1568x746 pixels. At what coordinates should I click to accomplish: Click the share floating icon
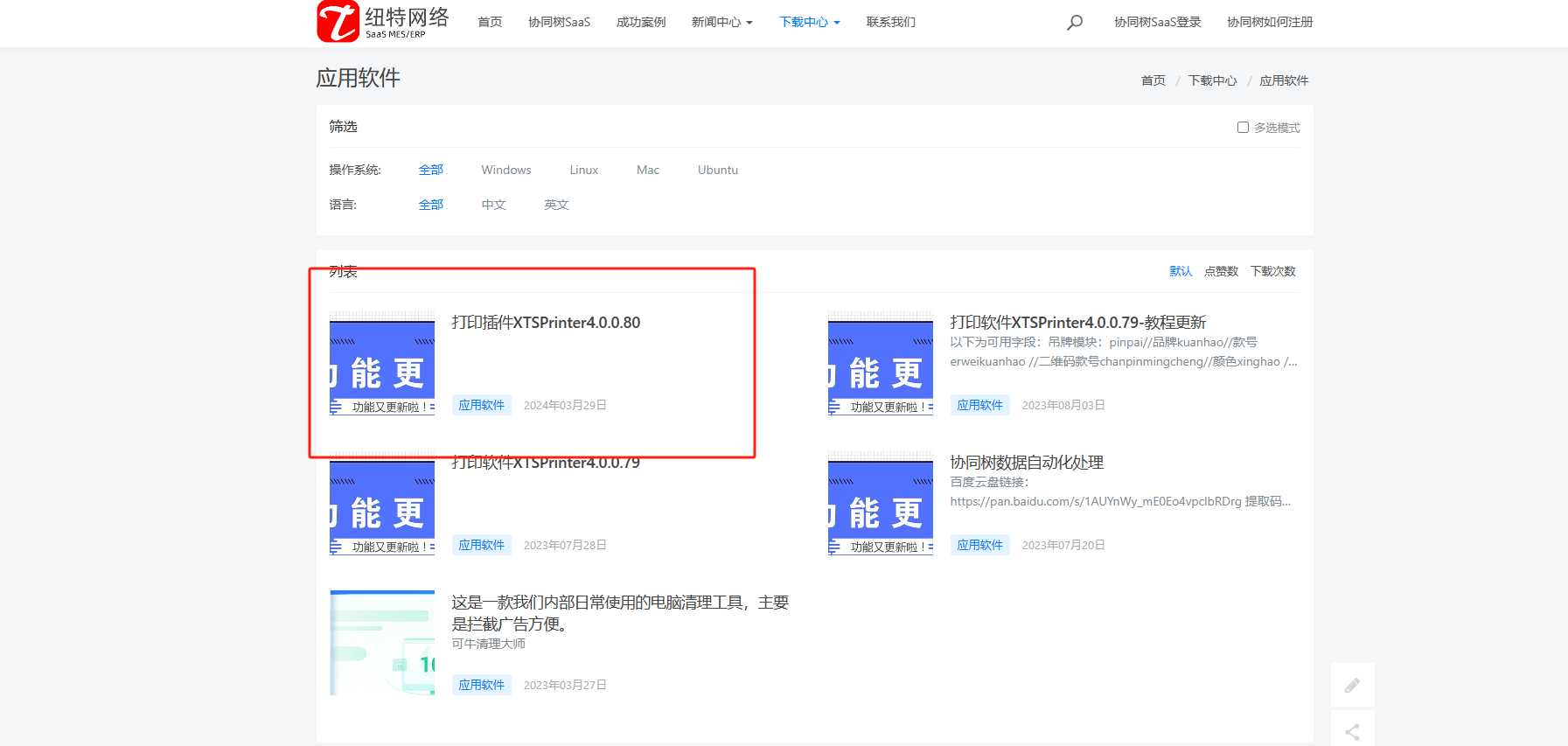pyautogui.click(x=1352, y=731)
